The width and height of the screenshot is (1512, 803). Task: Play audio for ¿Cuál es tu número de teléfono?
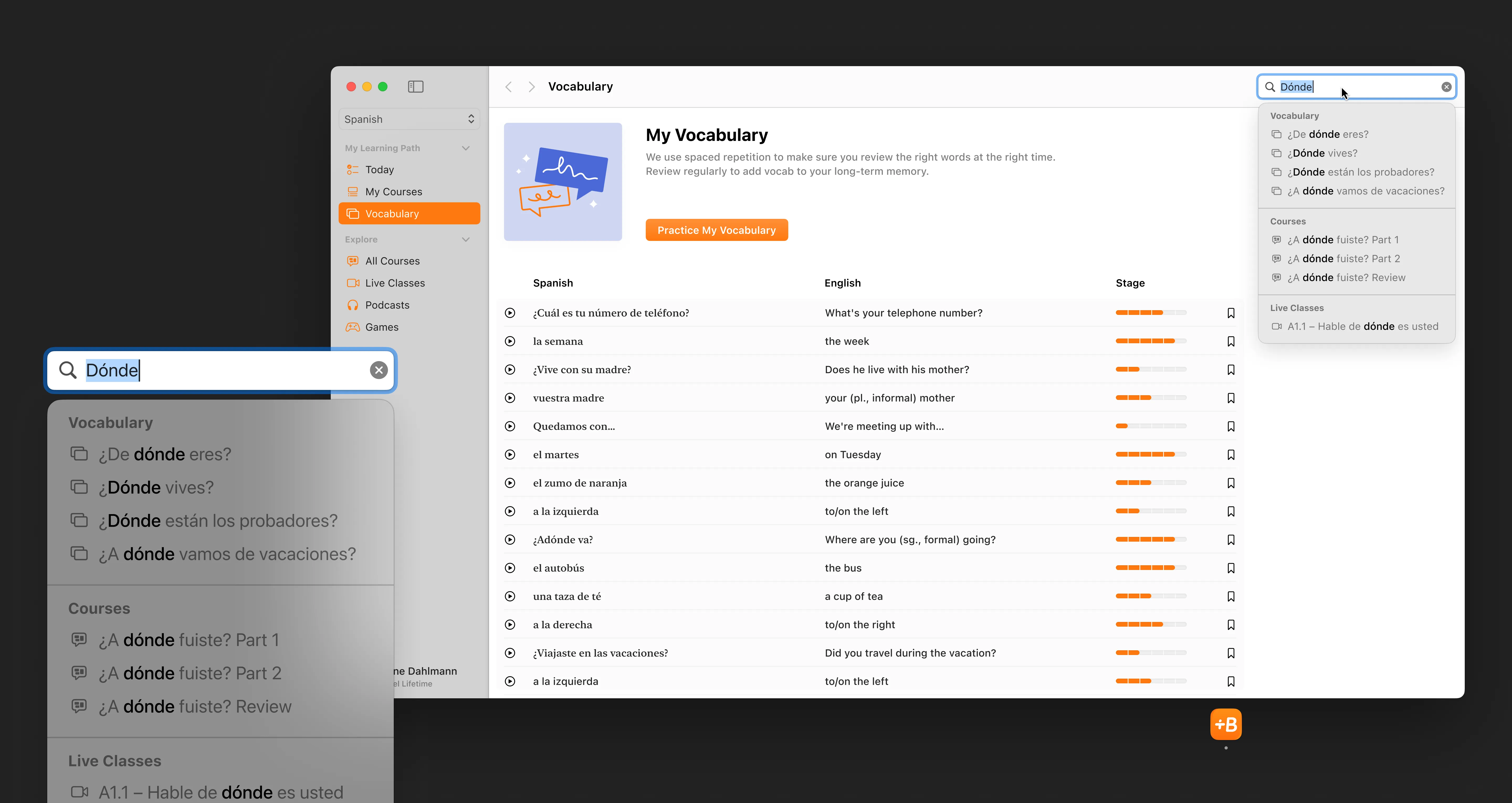coord(510,313)
